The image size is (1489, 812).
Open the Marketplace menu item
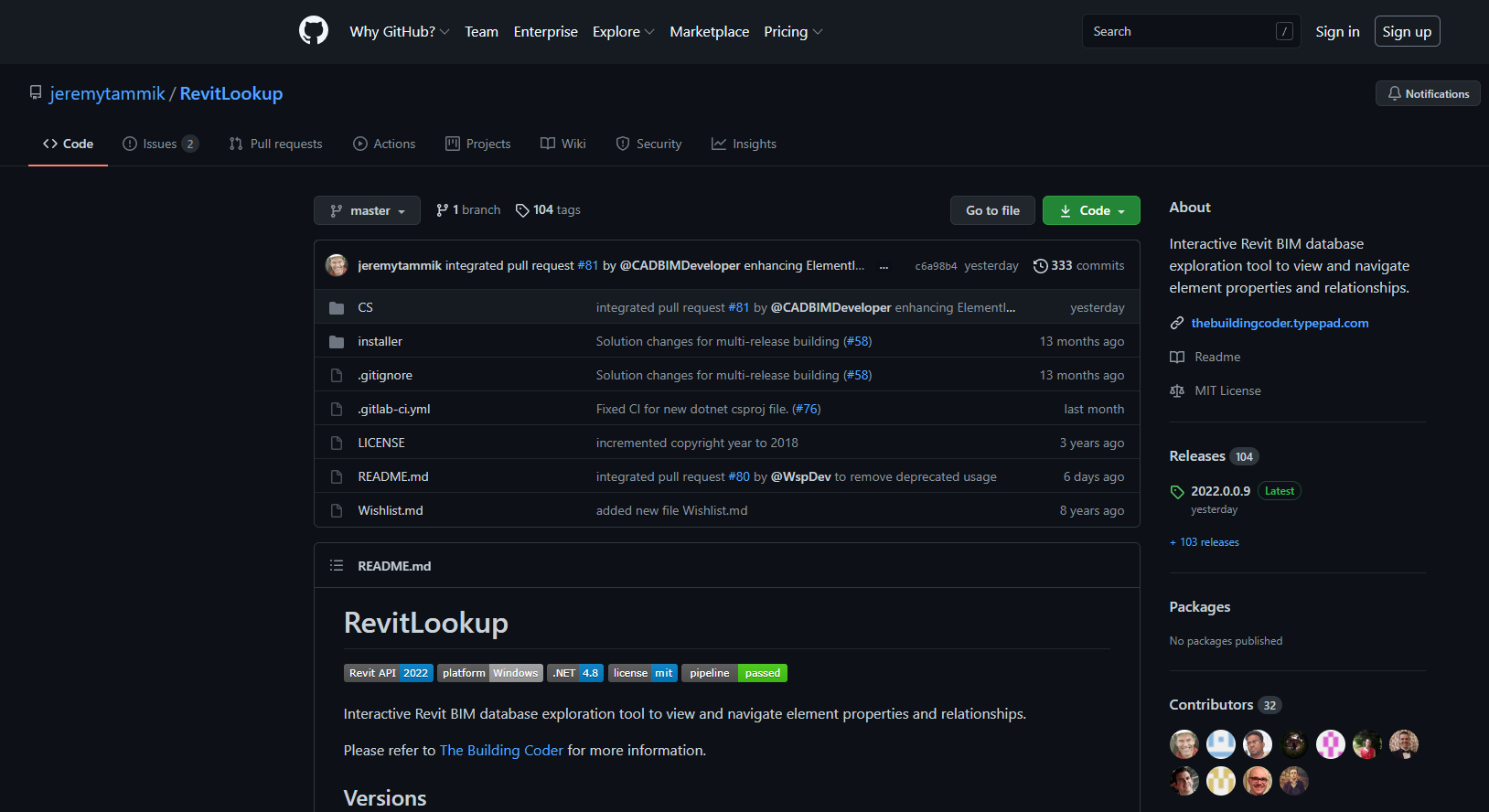710,31
